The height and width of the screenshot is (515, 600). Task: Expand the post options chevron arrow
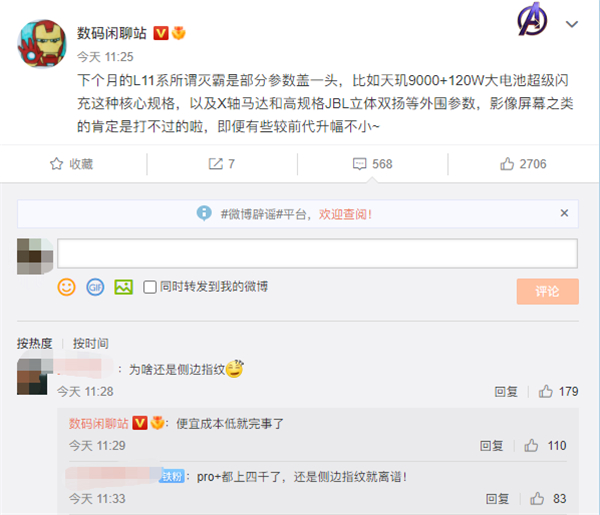[572, 24]
